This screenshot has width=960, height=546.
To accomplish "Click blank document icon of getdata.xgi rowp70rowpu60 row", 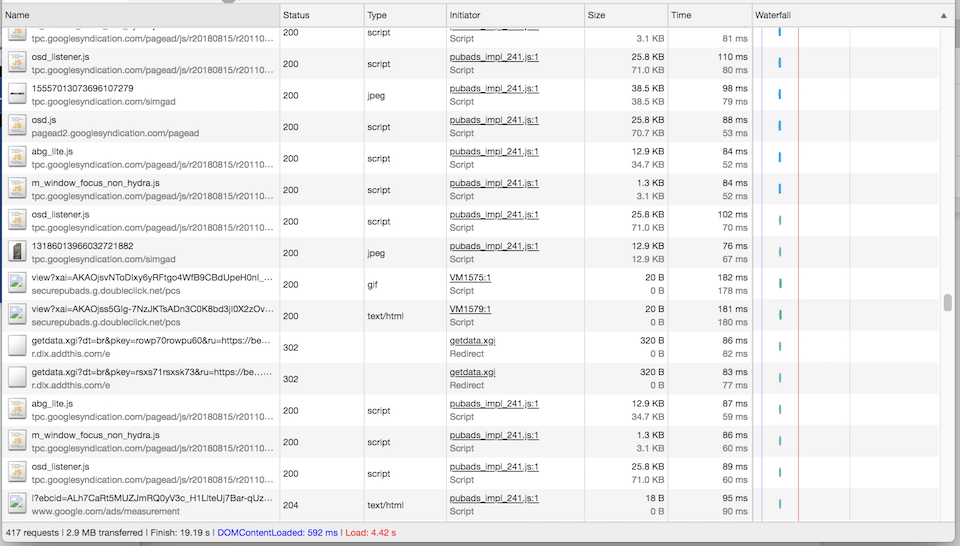I will point(17,347).
